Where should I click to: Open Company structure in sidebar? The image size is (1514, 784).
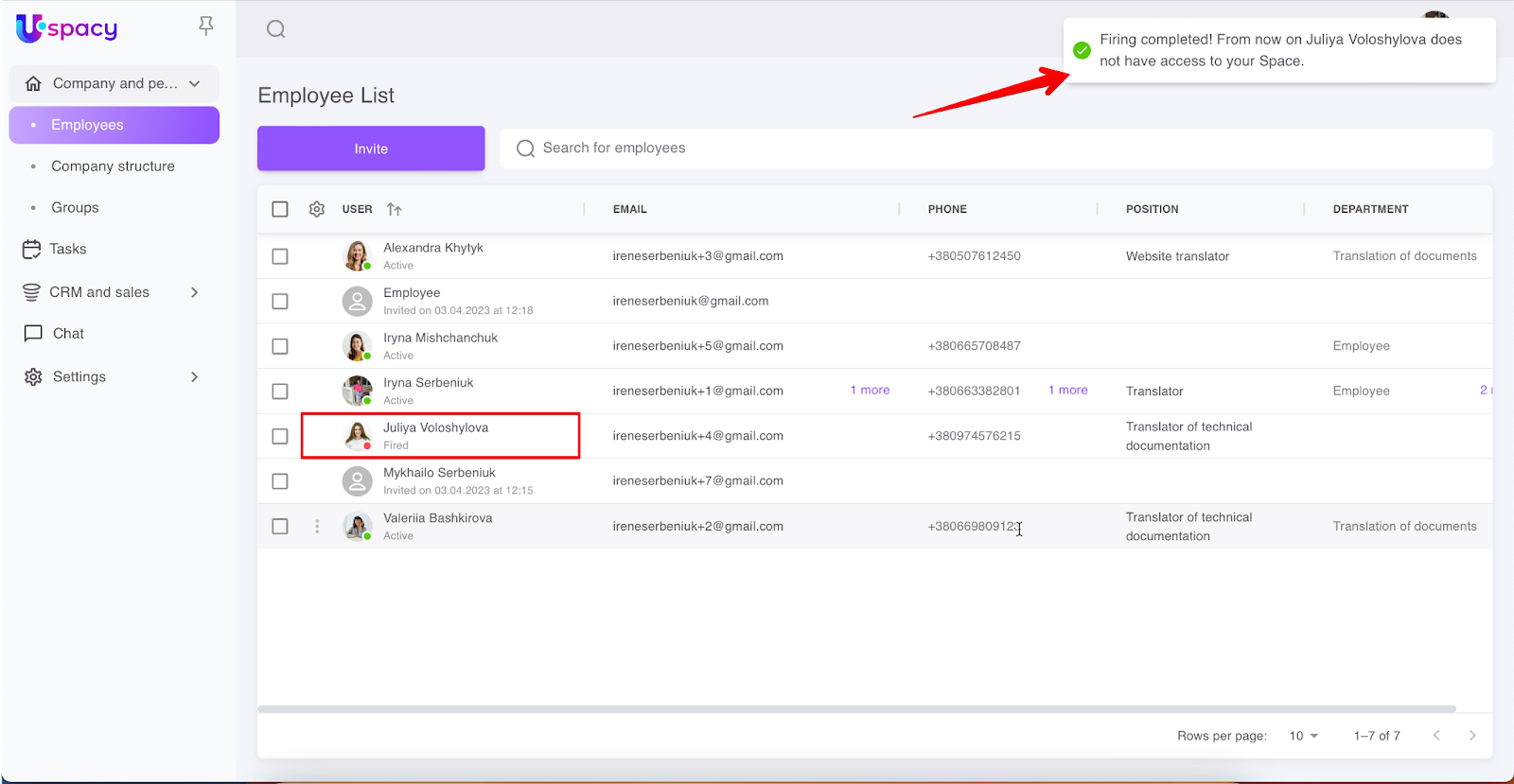(113, 166)
